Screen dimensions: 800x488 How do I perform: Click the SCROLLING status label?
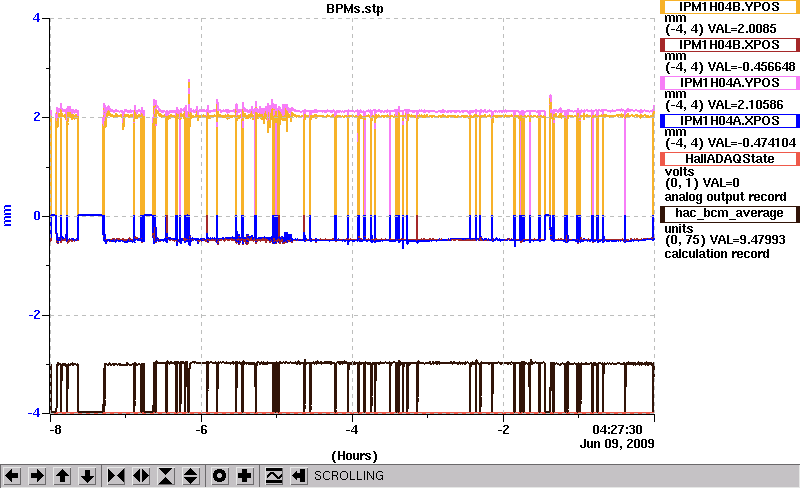click(348, 476)
